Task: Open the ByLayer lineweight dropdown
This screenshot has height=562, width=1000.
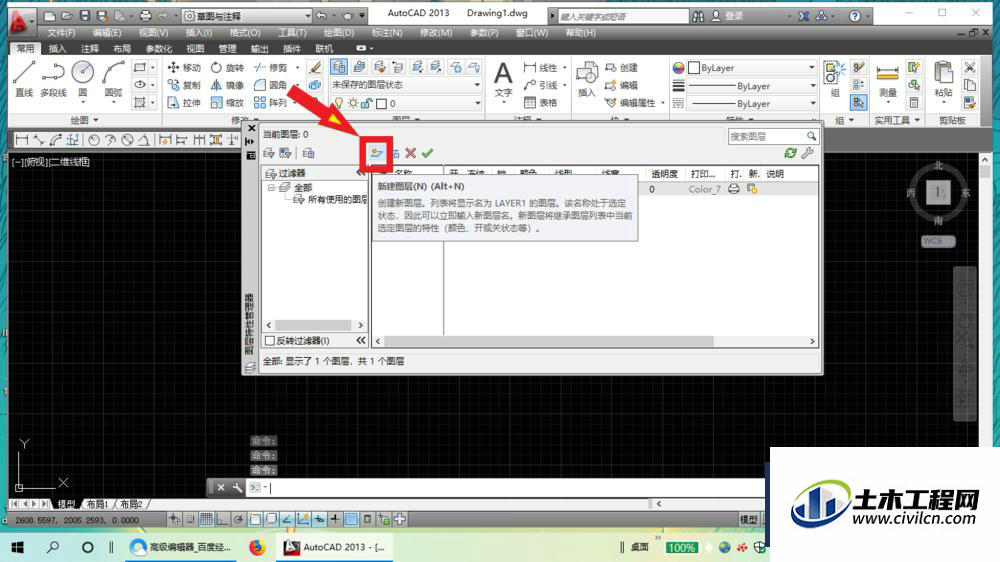Action: (x=753, y=85)
